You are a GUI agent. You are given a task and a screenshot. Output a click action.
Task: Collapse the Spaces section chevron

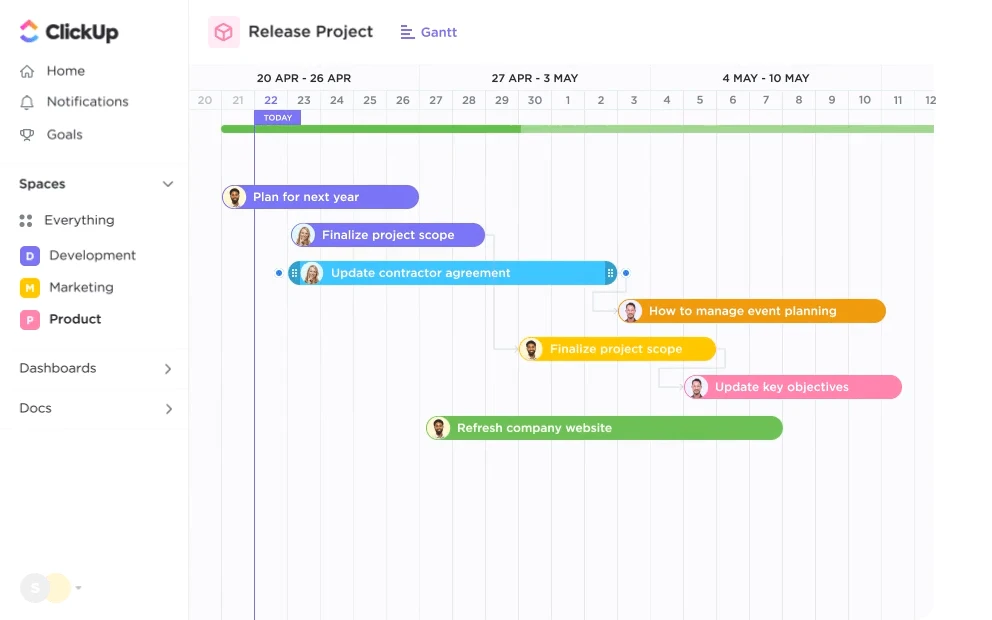coord(168,184)
